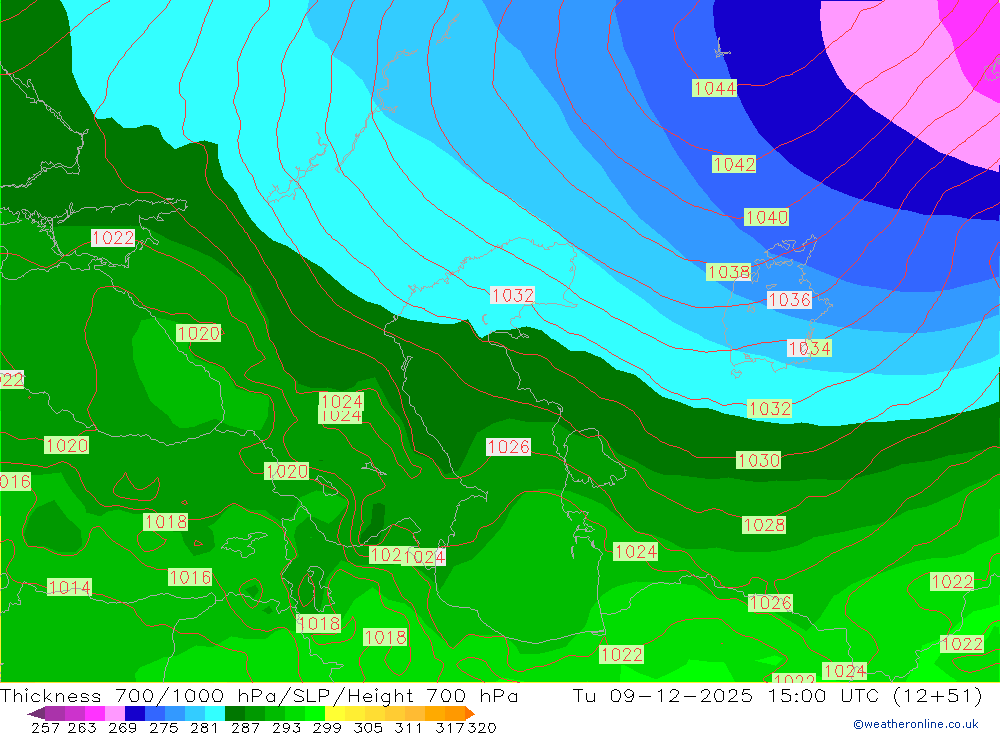Click the 311 legend value
The image size is (1000, 733).
click(408, 728)
